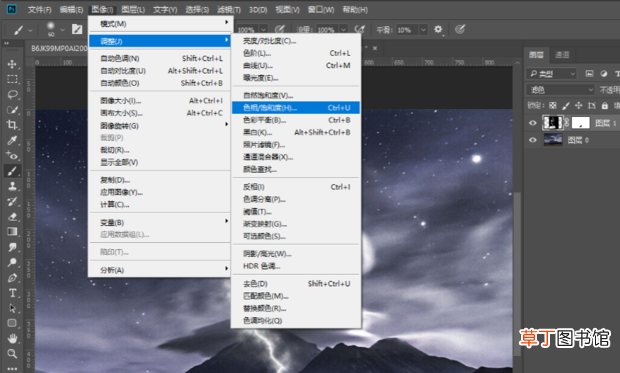Screen dimensions: 620x373
Task: Hide layer 图层 1
Action: (533, 123)
